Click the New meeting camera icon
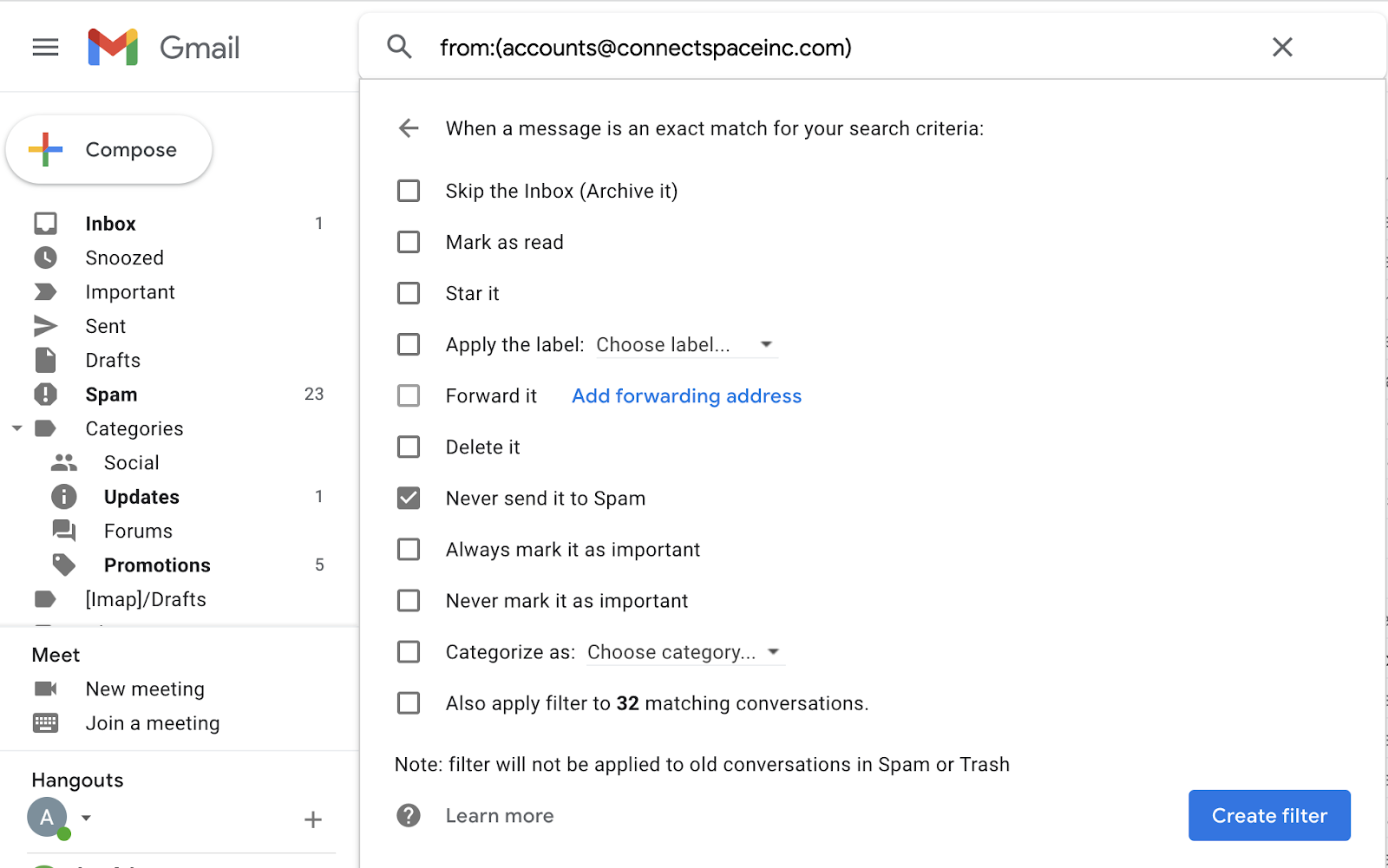 coord(45,689)
